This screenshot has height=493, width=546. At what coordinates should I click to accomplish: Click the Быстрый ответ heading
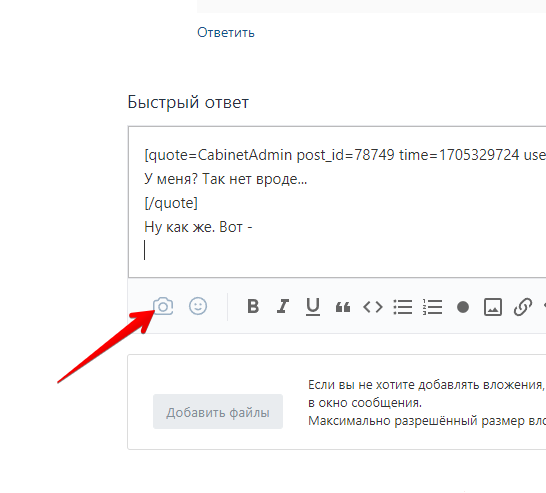coord(188,102)
